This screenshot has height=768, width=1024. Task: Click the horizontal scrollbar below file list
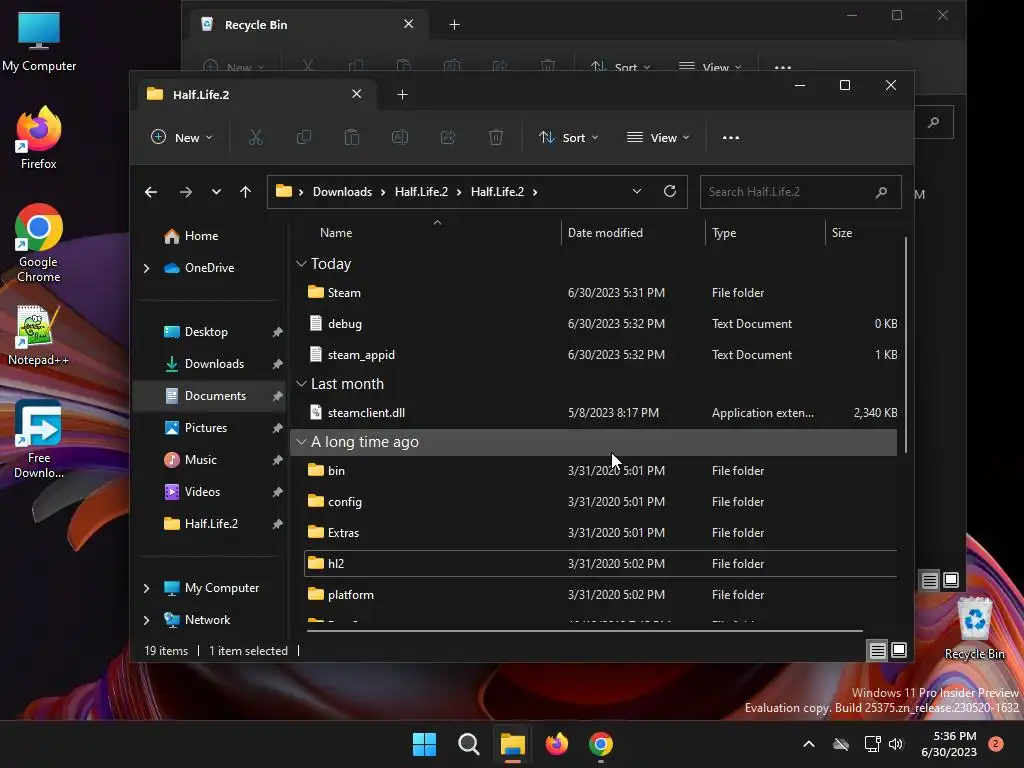coord(584,631)
